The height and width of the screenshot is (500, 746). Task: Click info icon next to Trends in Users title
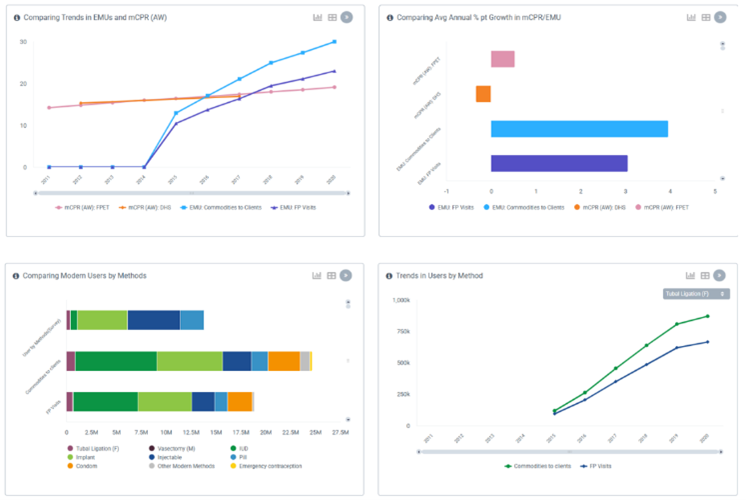(393, 275)
